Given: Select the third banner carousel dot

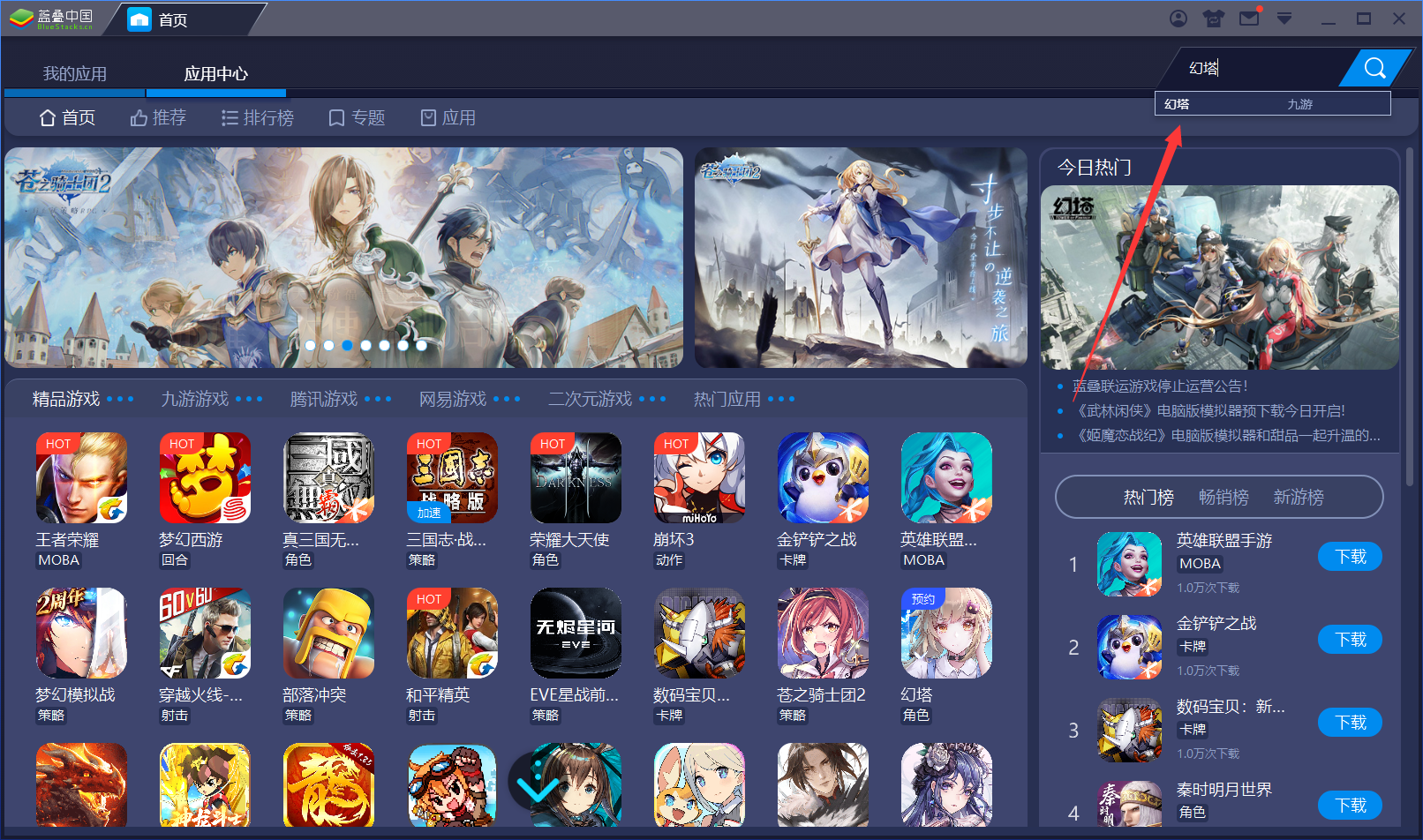Looking at the screenshot, I should tap(347, 345).
